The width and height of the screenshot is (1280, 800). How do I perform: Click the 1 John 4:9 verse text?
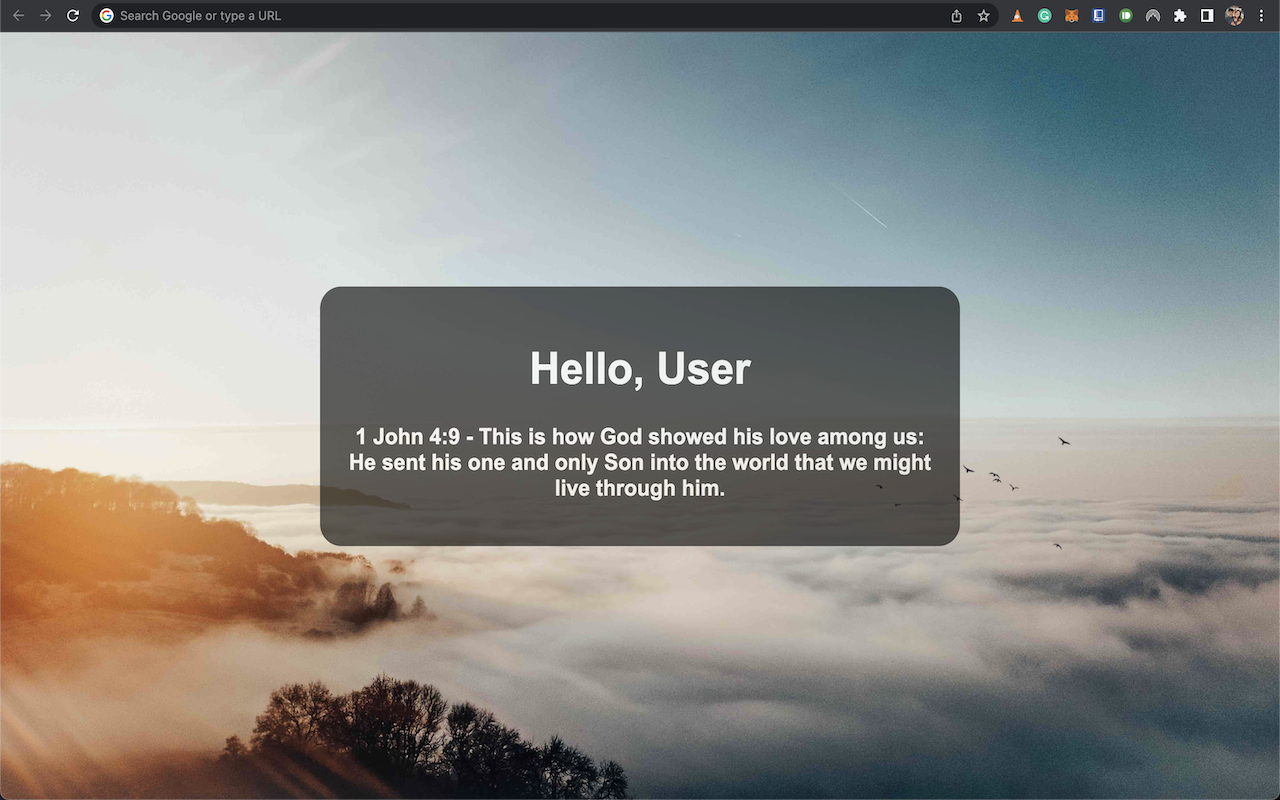640,462
